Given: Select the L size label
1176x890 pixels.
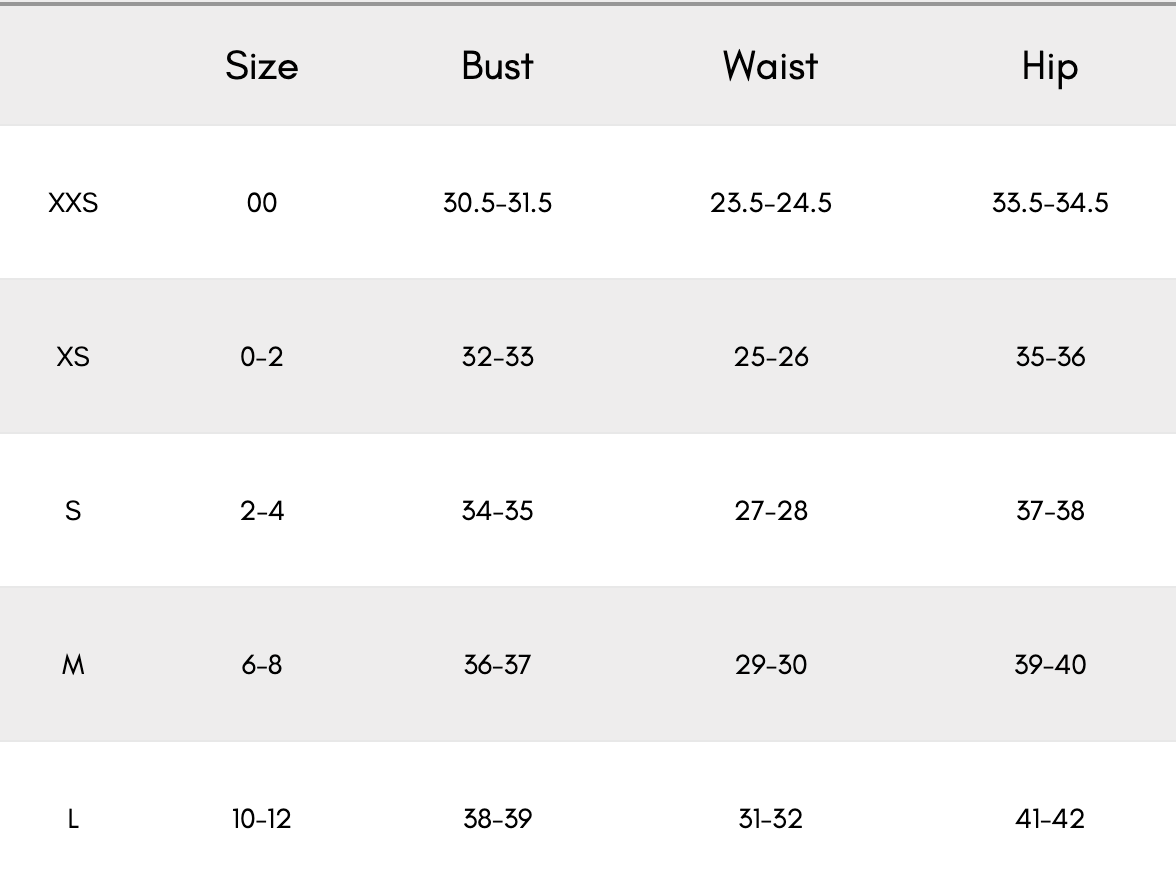Looking at the screenshot, I should click(73, 819).
